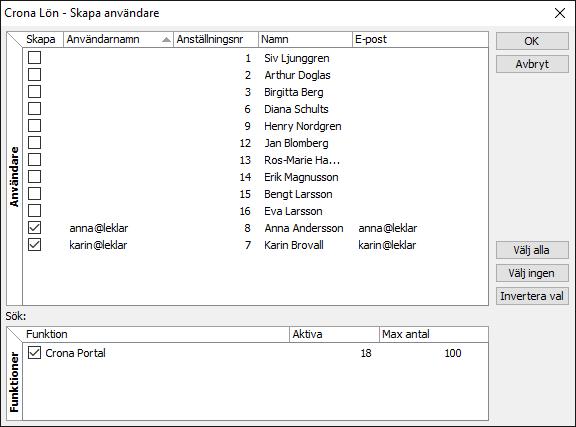Screen dimensions: 576x427
Task: Sort by the Användarnamn column header
Action: tap(118, 39)
